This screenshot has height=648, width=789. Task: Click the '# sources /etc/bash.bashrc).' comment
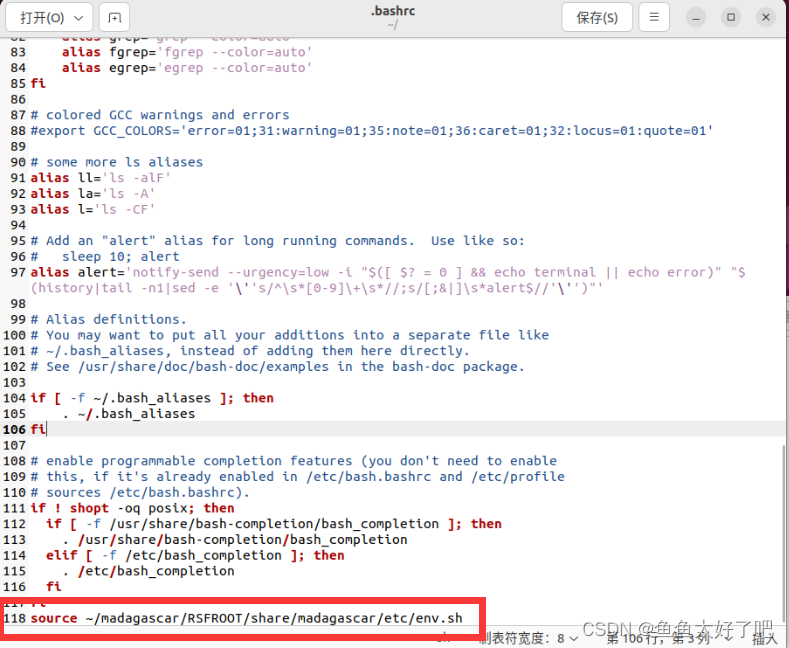pos(140,493)
